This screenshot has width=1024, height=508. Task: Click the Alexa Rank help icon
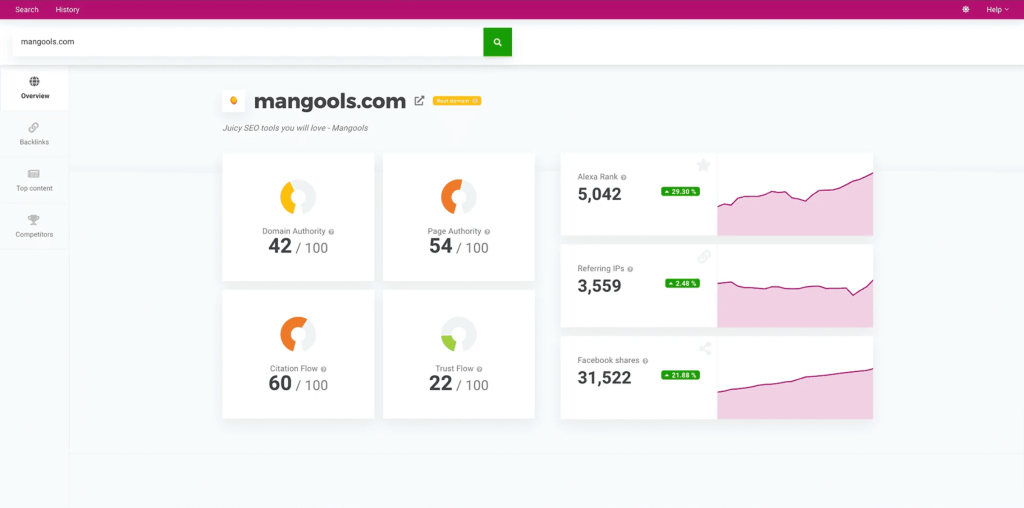coord(624,177)
